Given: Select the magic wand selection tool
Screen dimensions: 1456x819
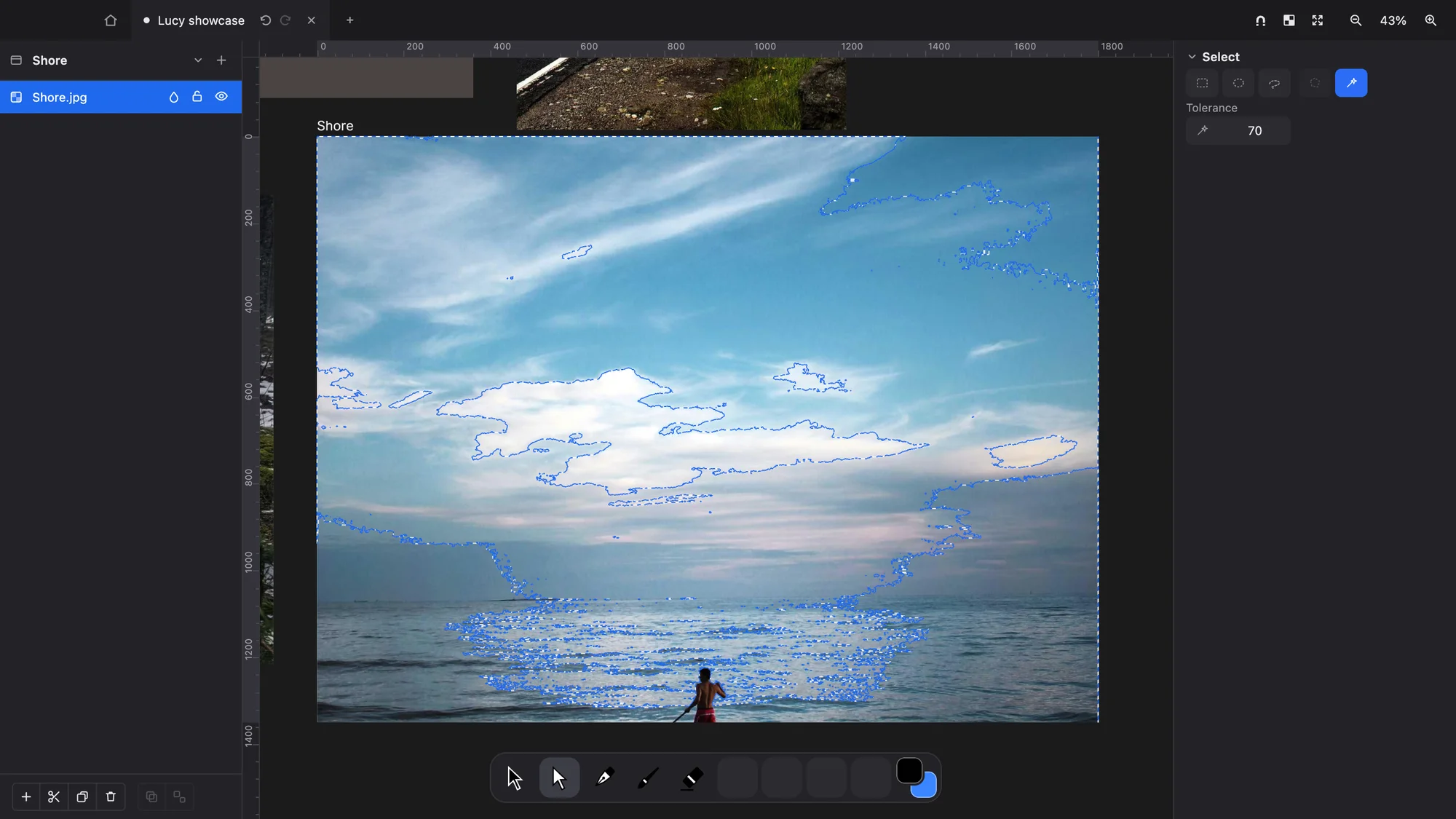Looking at the screenshot, I should pyautogui.click(x=1350, y=83).
